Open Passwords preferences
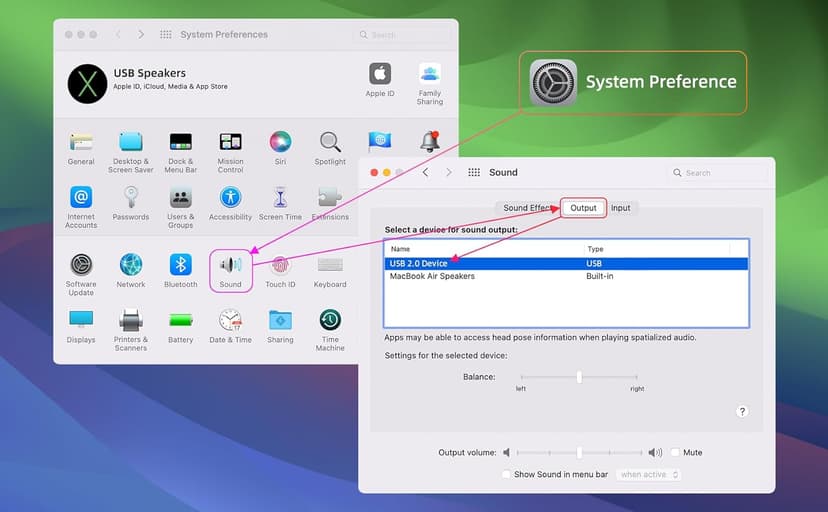This screenshot has width=828, height=512. pos(130,197)
